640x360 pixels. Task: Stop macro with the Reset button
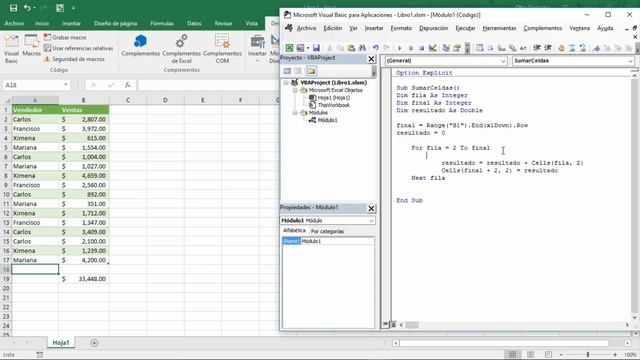(422, 48)
